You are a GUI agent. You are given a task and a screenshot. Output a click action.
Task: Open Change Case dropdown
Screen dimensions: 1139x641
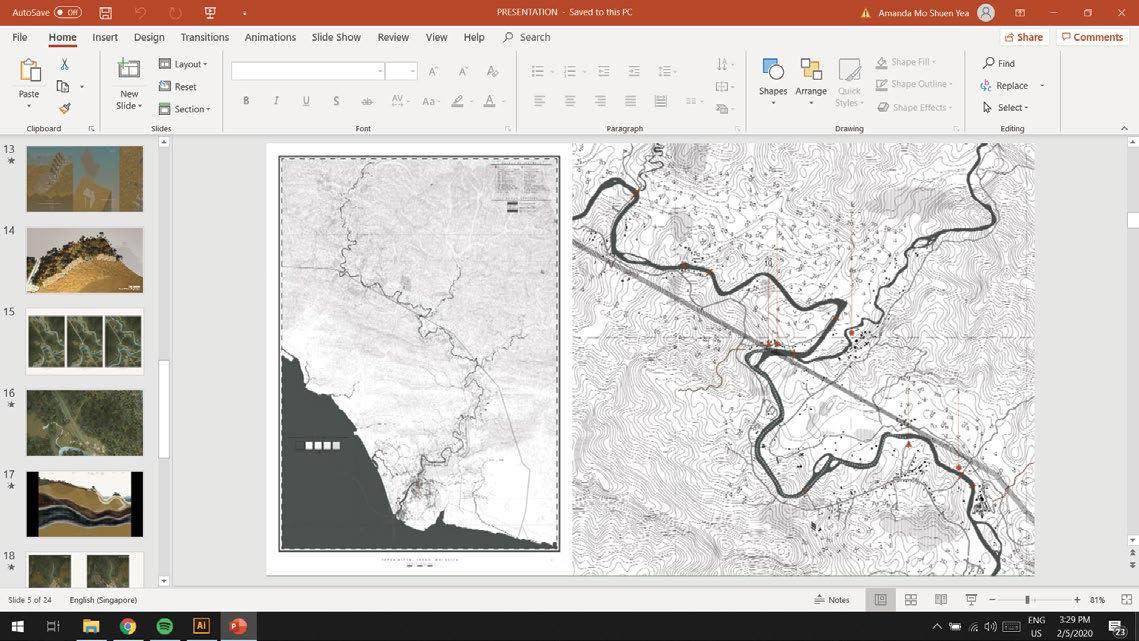(x=430, y=101)
